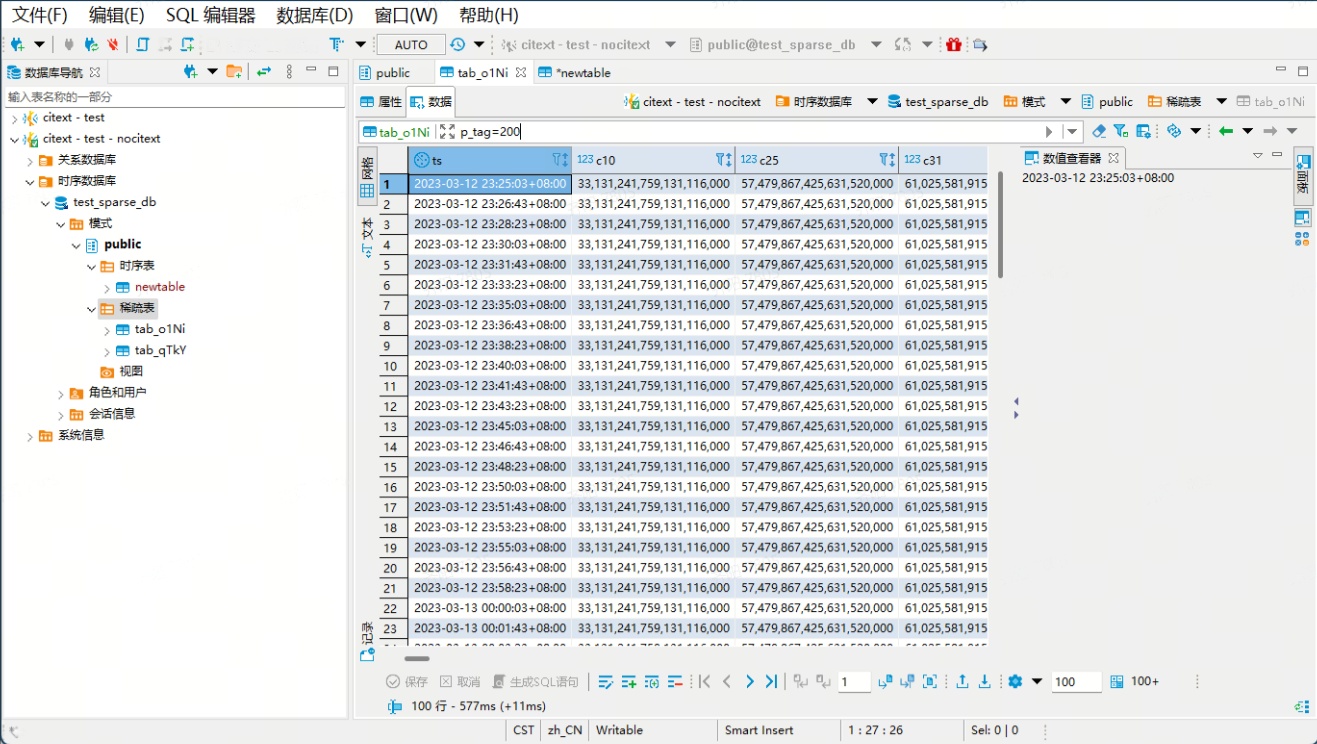Click the import data download arrow icon

(x=985, y=682)
